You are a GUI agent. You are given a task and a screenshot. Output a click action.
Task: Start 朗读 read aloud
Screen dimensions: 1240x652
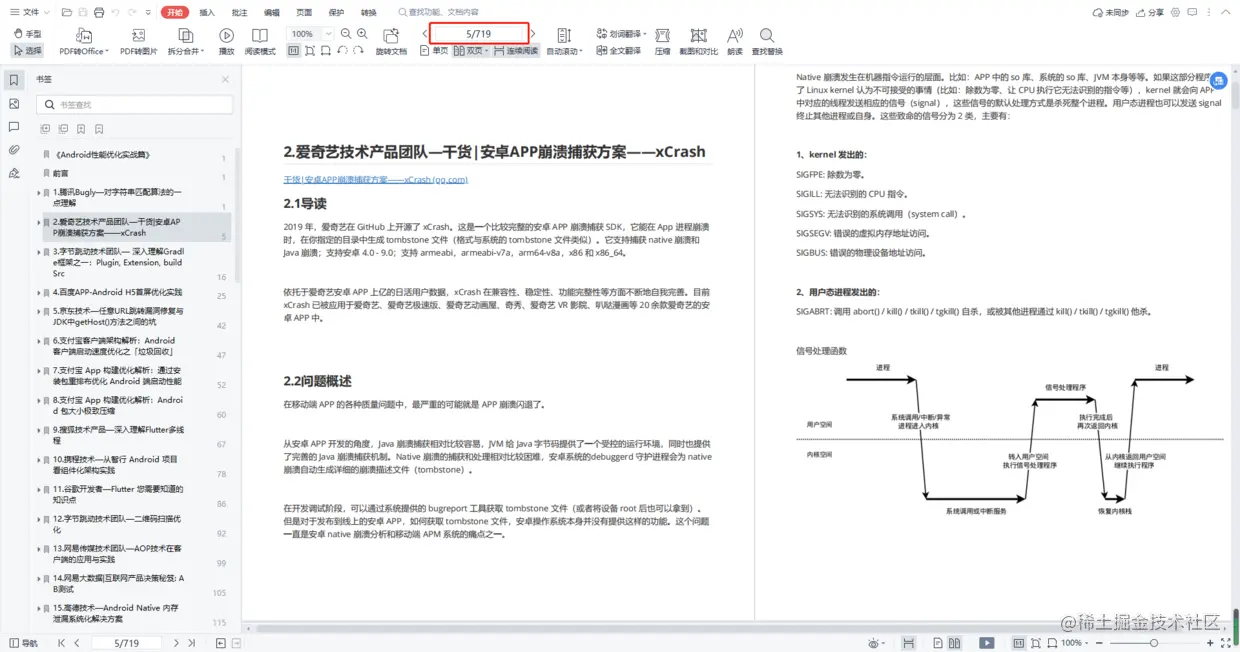tap(735, 42)
